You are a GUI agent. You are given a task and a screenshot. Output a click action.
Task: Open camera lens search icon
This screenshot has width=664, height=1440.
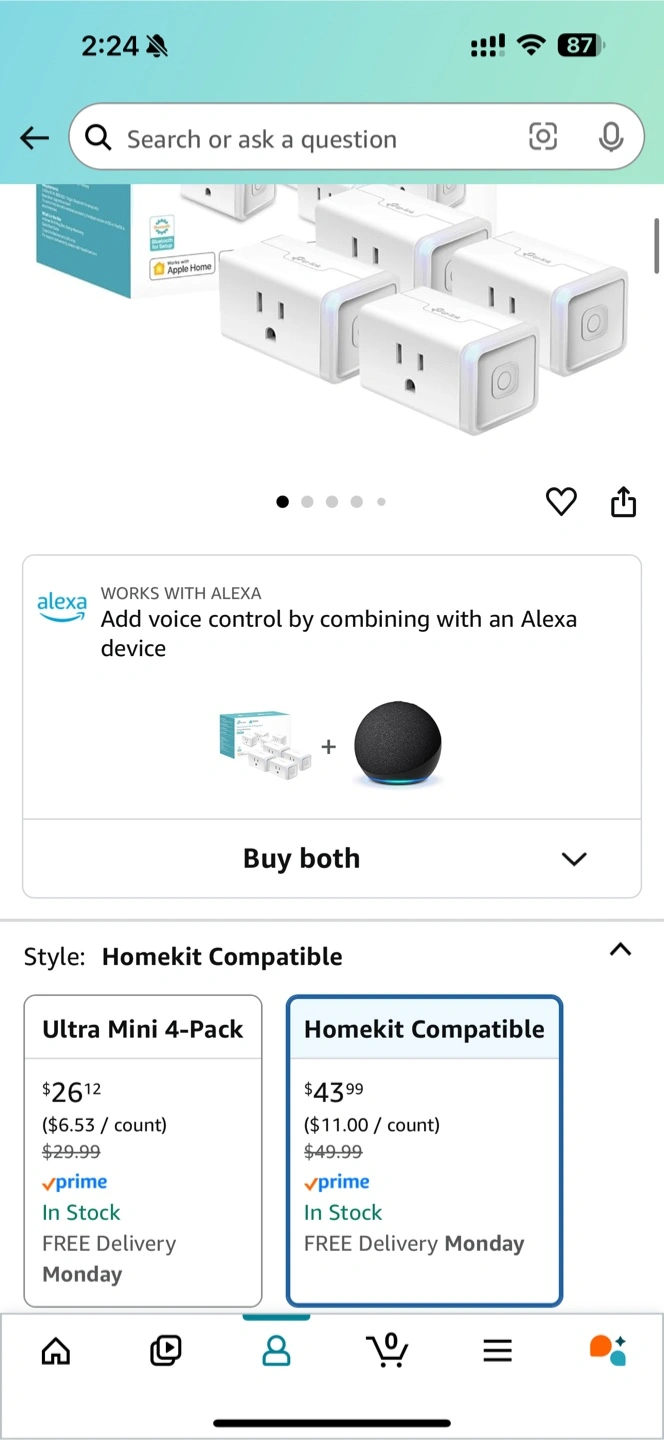543,137
